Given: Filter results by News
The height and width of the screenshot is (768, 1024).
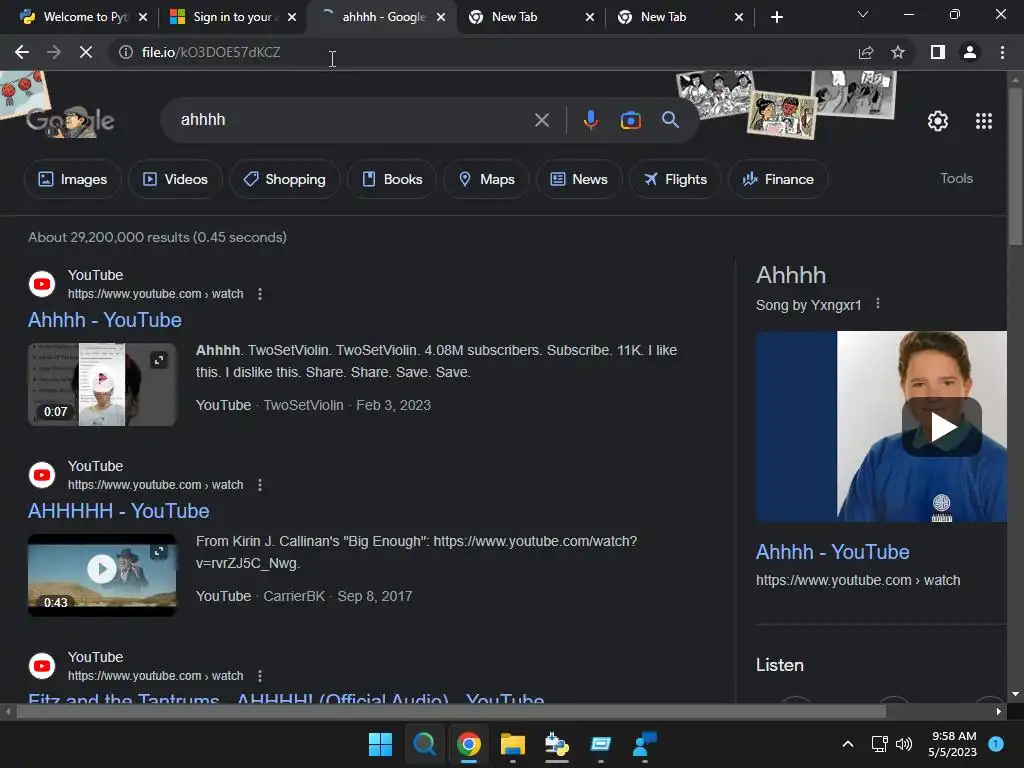Looking at the screenshot, I should (x=579, y=179).
